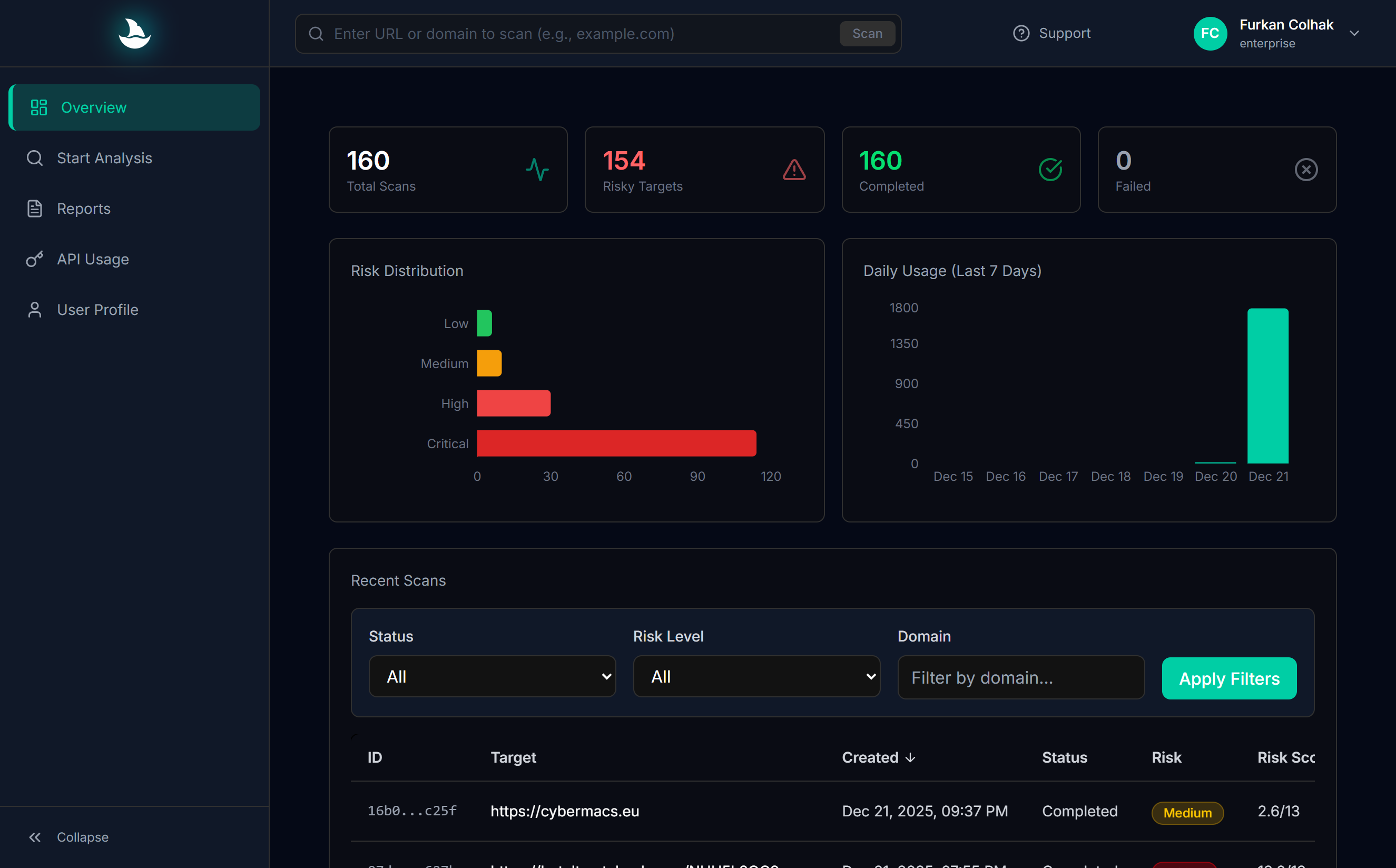Open the Status filter dropdown
Image resolution: width=1396 pixels, height=868 pixels.
coord(491,676)
